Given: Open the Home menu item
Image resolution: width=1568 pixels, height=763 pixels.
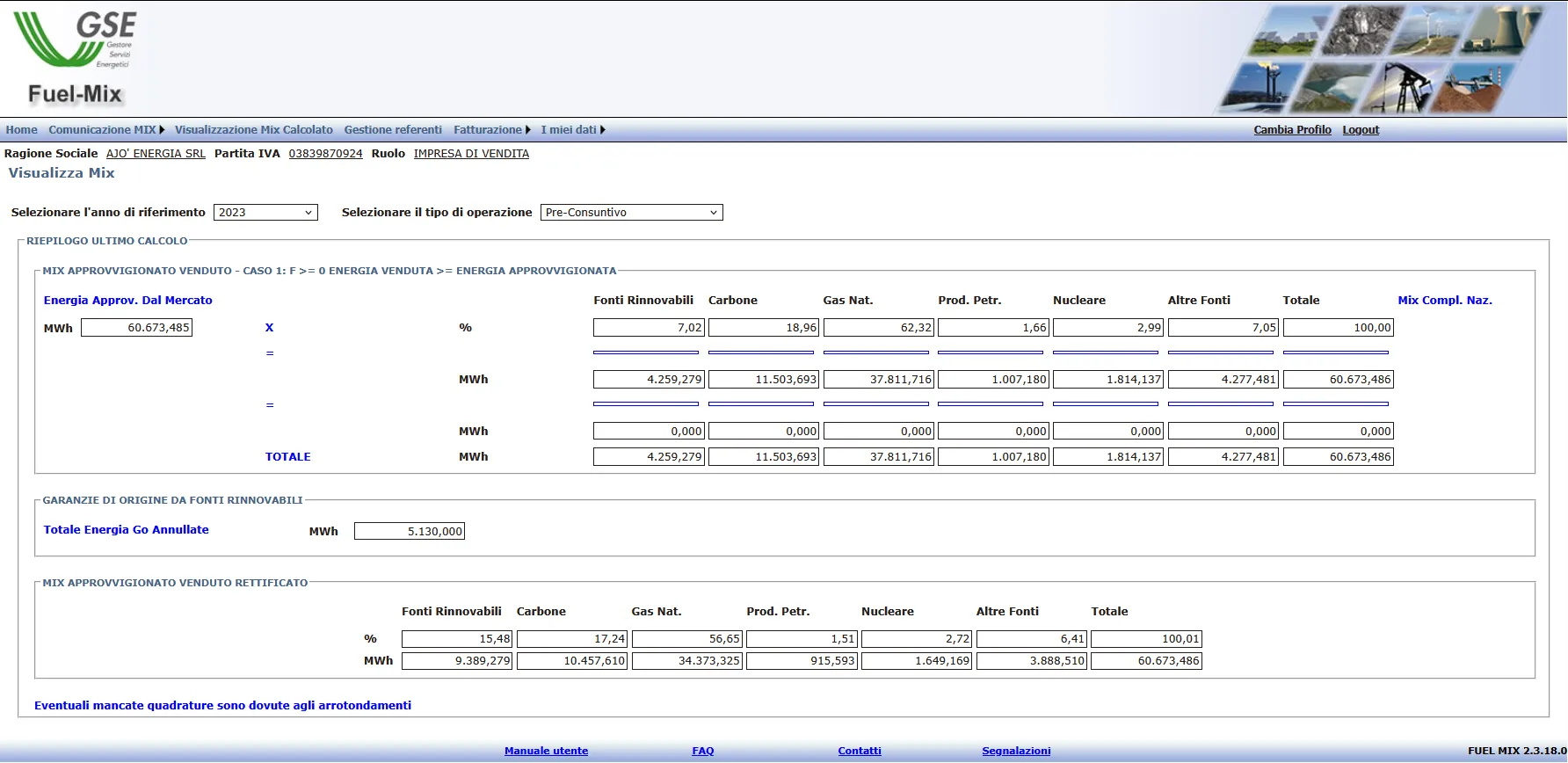Looking at the screenshot, I should click(x=21, y=130).
